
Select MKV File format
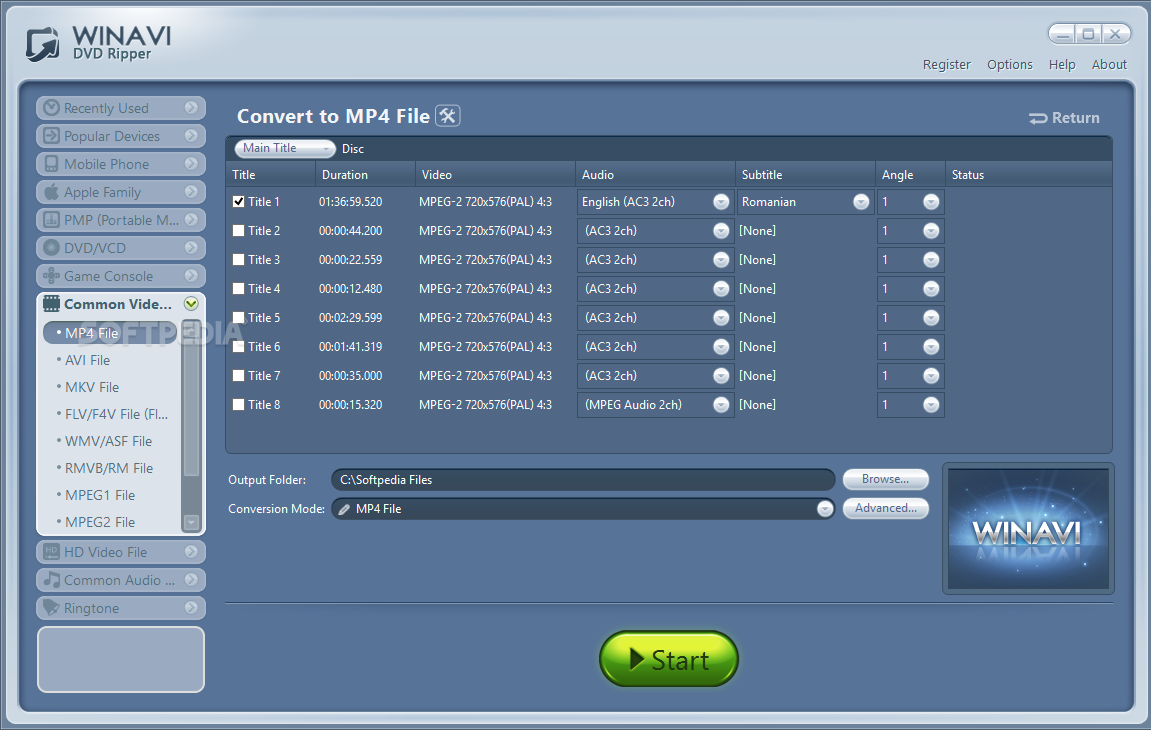click(91, 387)
